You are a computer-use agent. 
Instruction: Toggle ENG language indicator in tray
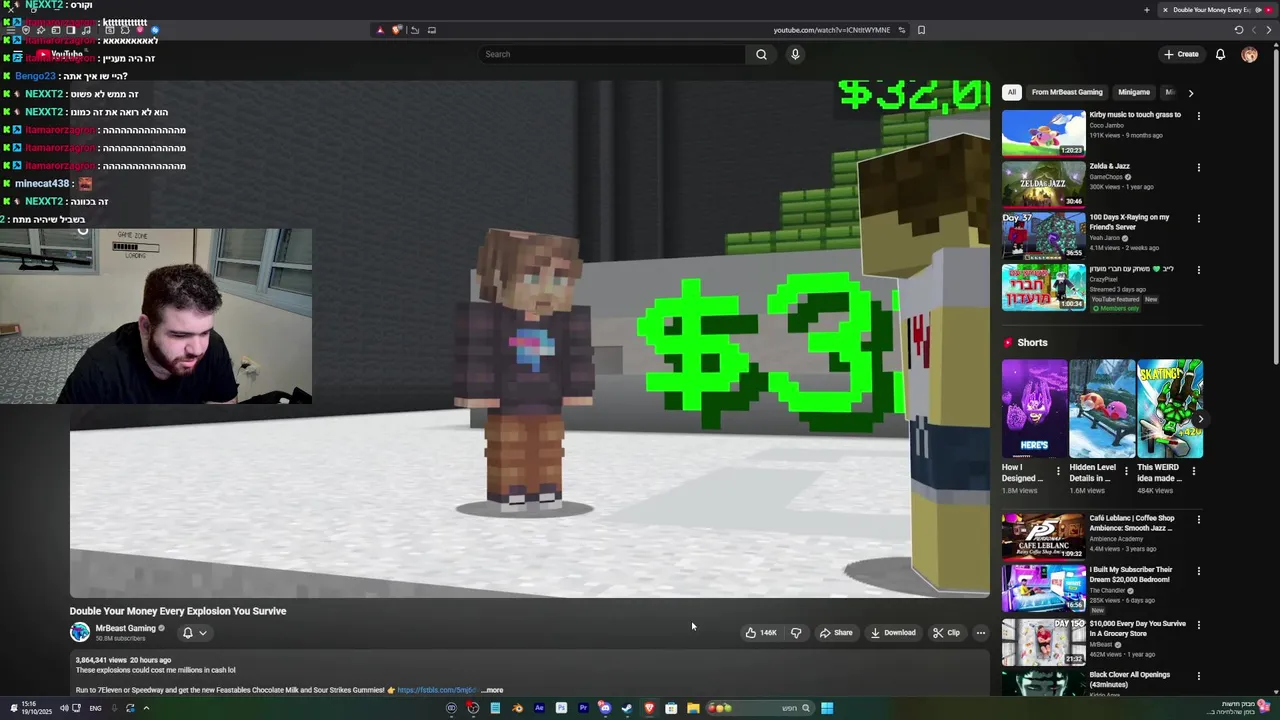tap(95, 708)
